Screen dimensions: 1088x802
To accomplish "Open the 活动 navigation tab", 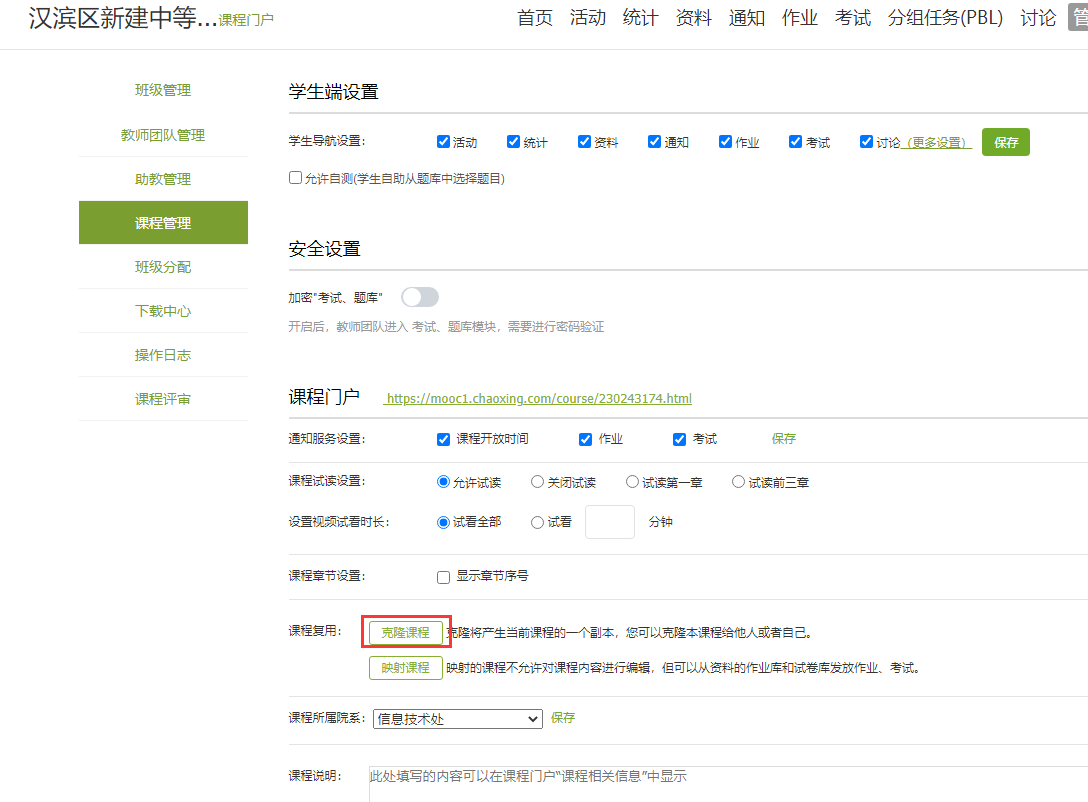I will [x=588, y=18].
